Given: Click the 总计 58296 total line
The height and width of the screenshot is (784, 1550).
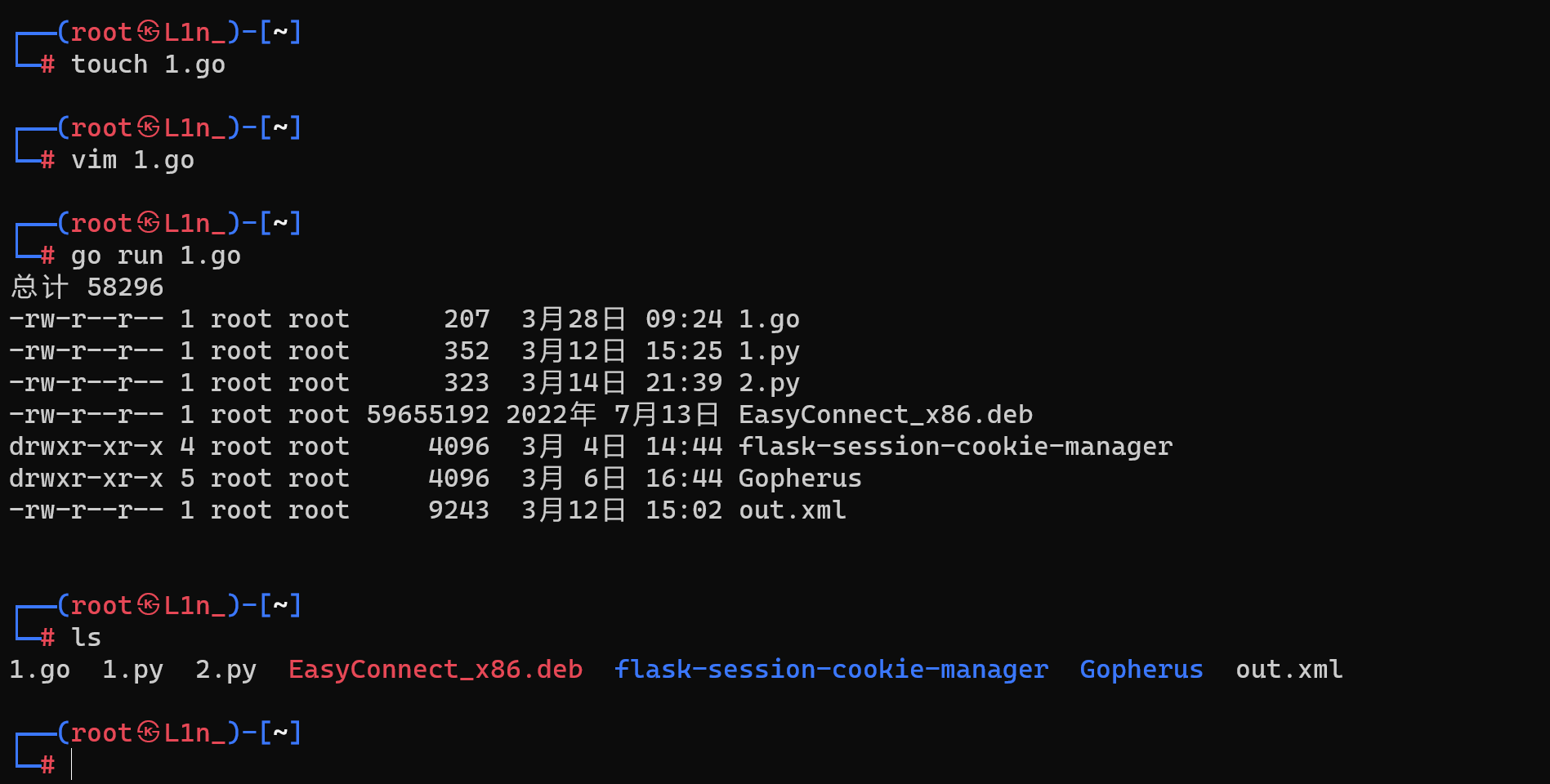Looking at the screenshot, I should coord(87,287).
